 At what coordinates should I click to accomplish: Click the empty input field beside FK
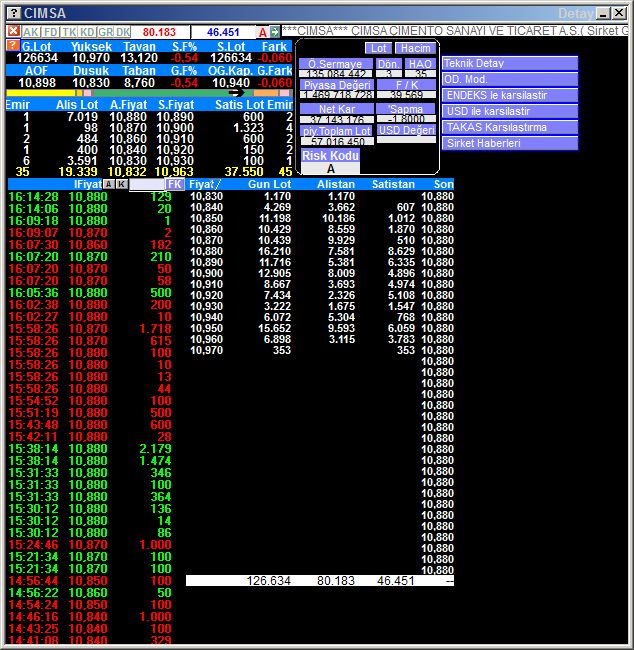click(147, 184)
